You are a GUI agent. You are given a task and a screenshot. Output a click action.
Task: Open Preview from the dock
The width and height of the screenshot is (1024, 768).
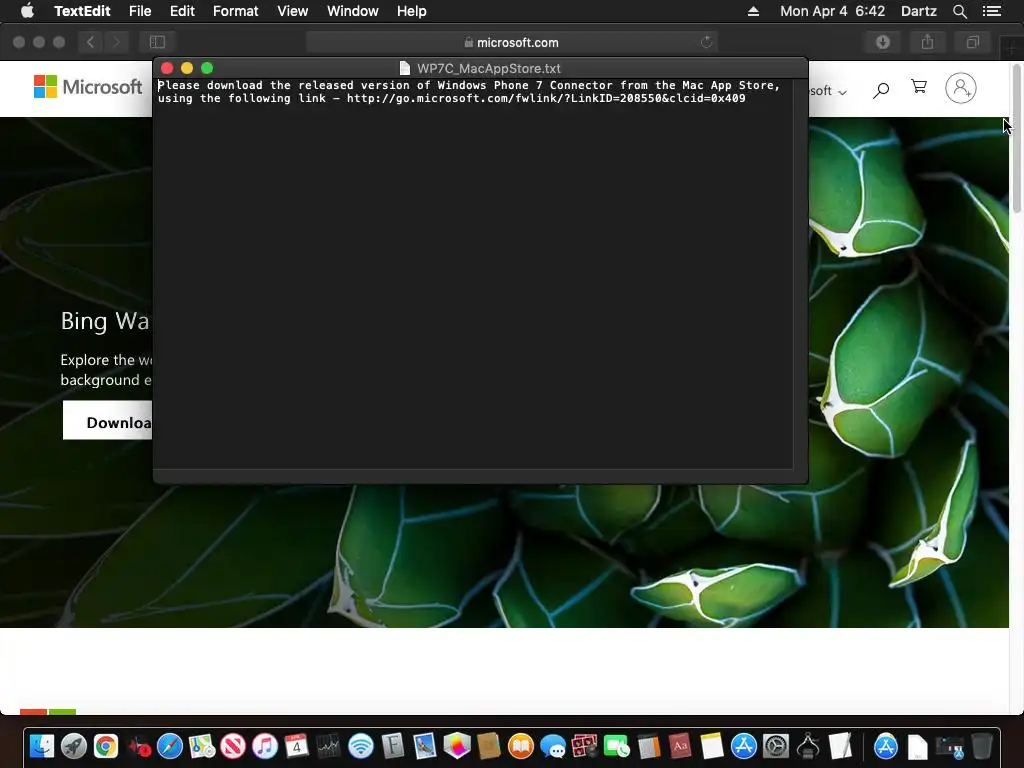[x=424, y=746]
